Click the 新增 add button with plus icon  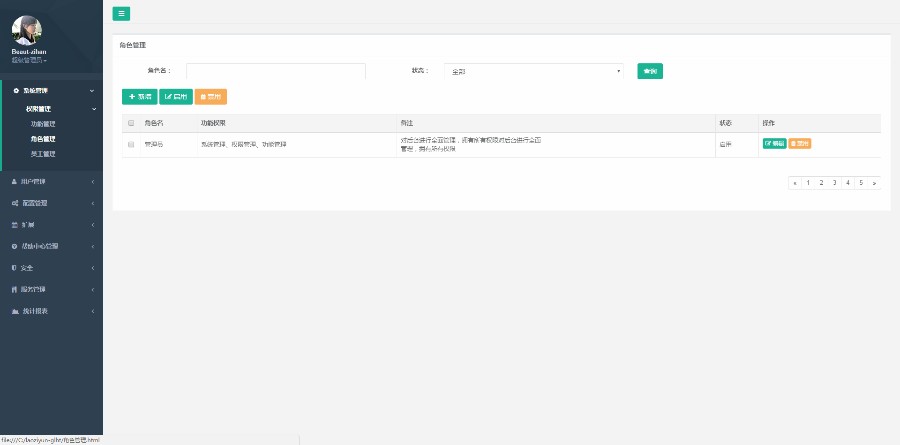139,97
